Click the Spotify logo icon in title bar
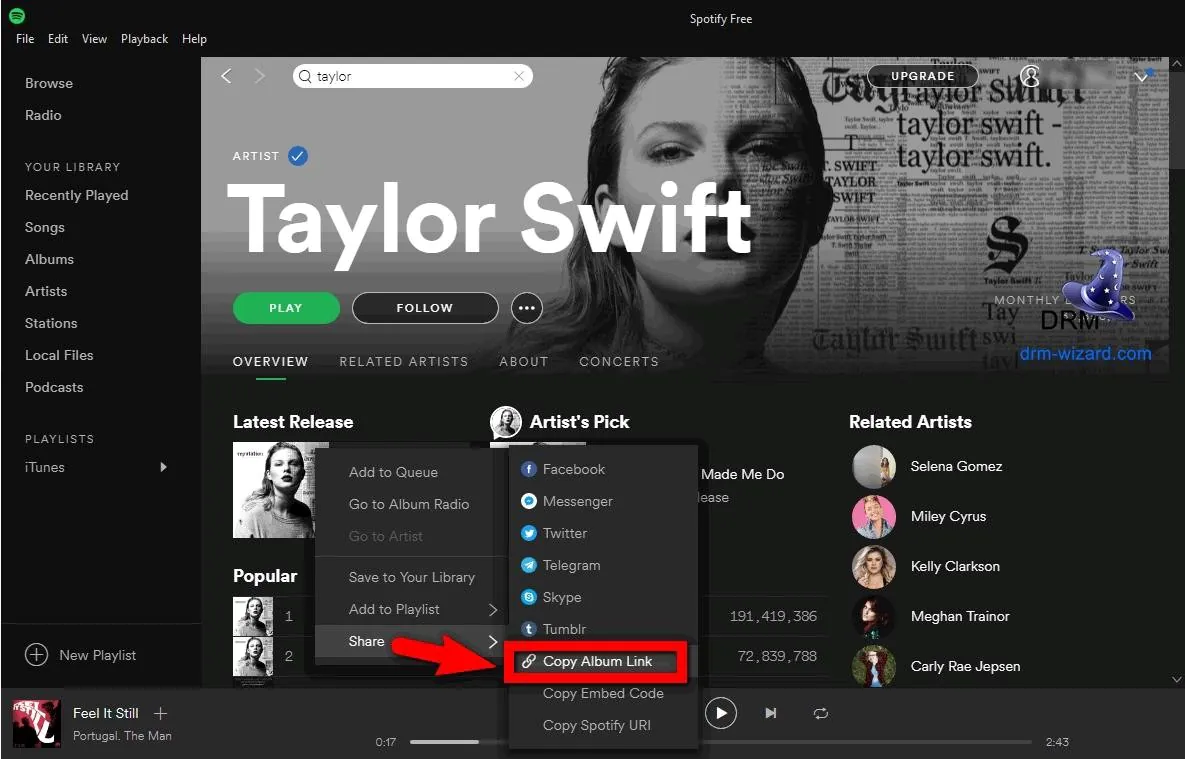The width and height of the screenshot is (1185, 759). 17,16
